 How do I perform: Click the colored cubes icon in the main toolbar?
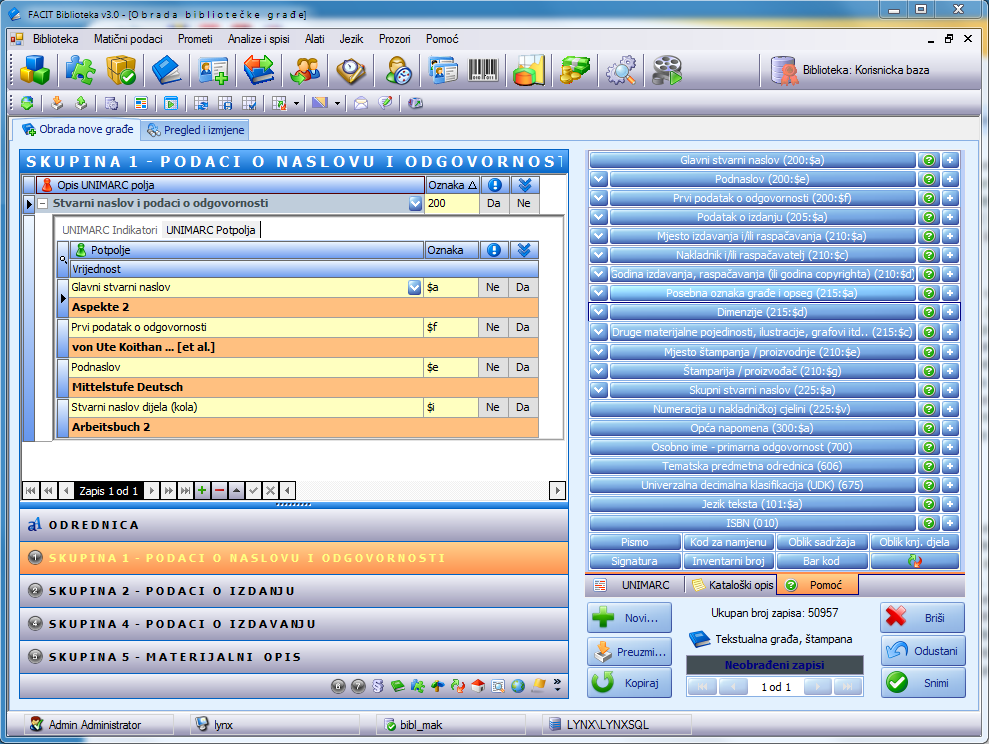(35, 70)
